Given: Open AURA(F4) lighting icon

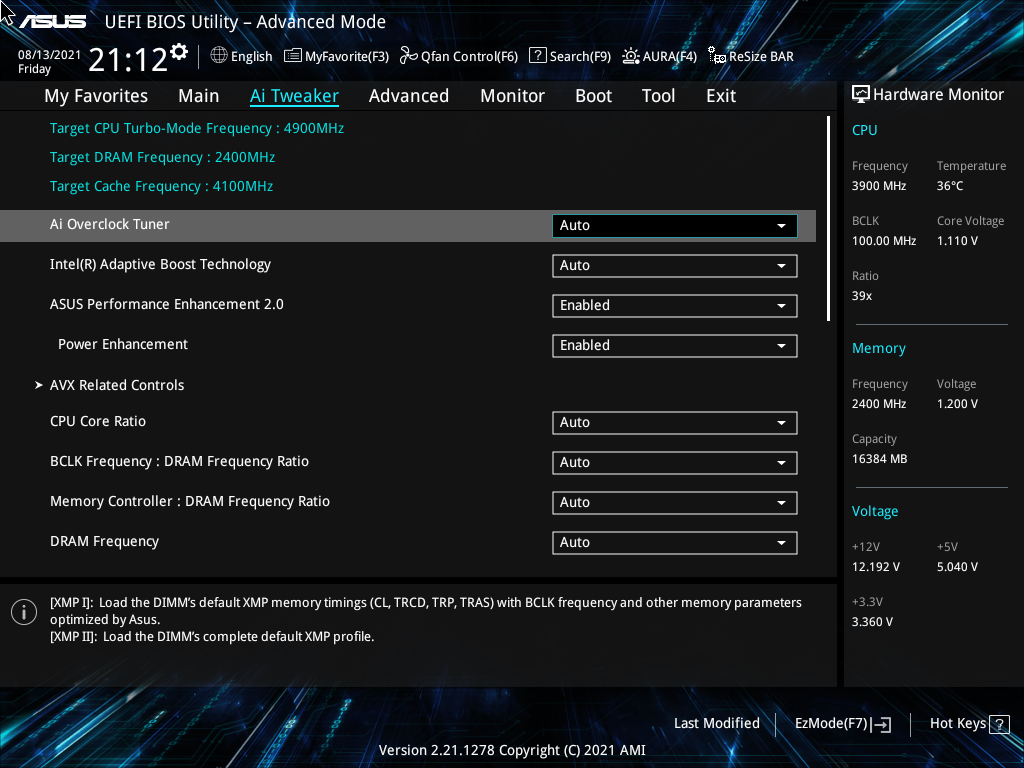Looking at the screenshot, I should pos(631,56).
